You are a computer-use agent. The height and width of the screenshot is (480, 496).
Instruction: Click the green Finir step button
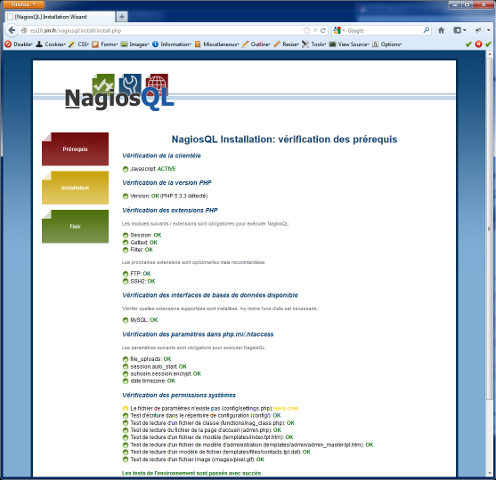pos(75,226)
